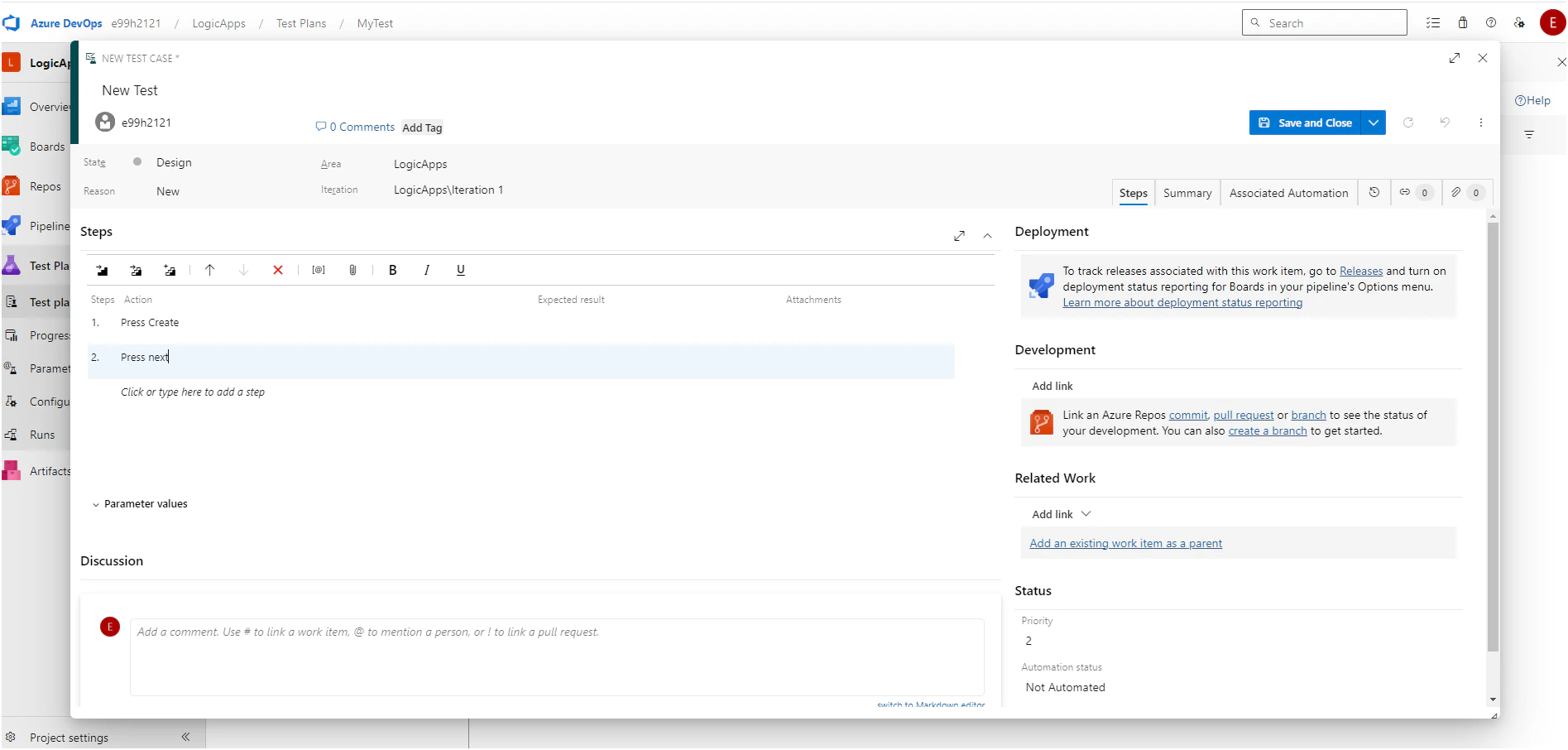Switch to the Summary tab
This screenshot has width=1568, height=750.
pyautogui.click(x=1187, y=193)
